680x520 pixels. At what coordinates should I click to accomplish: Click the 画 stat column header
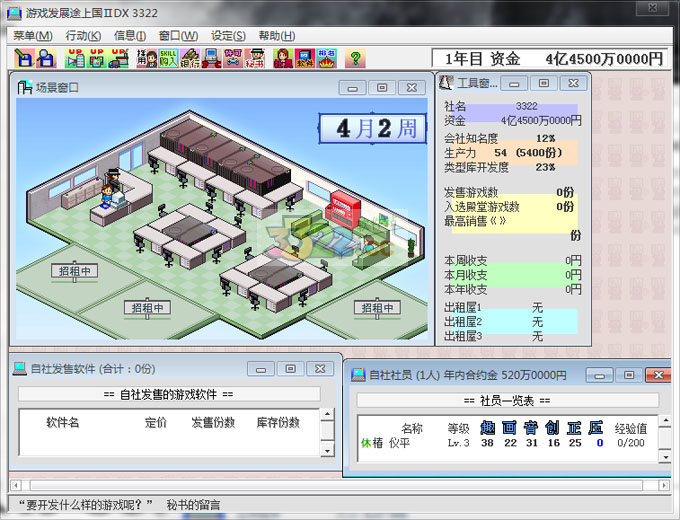[x=509, y=428]
